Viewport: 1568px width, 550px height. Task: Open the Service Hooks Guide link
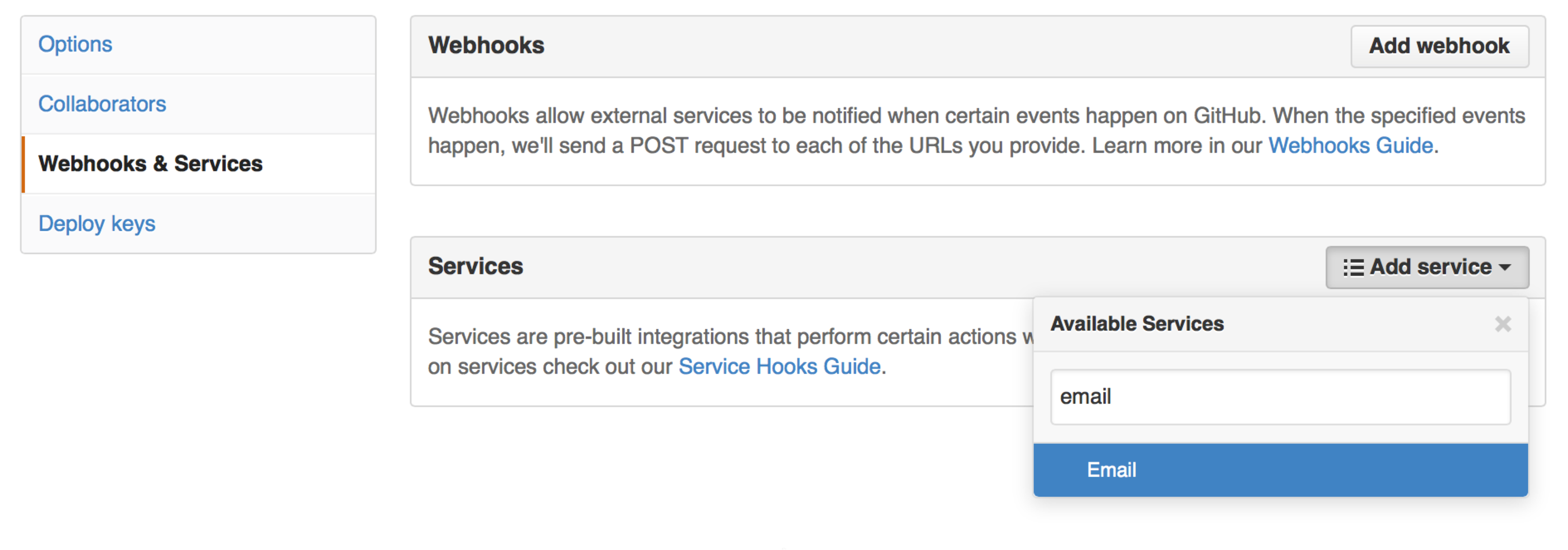click(x=779, y=367)
